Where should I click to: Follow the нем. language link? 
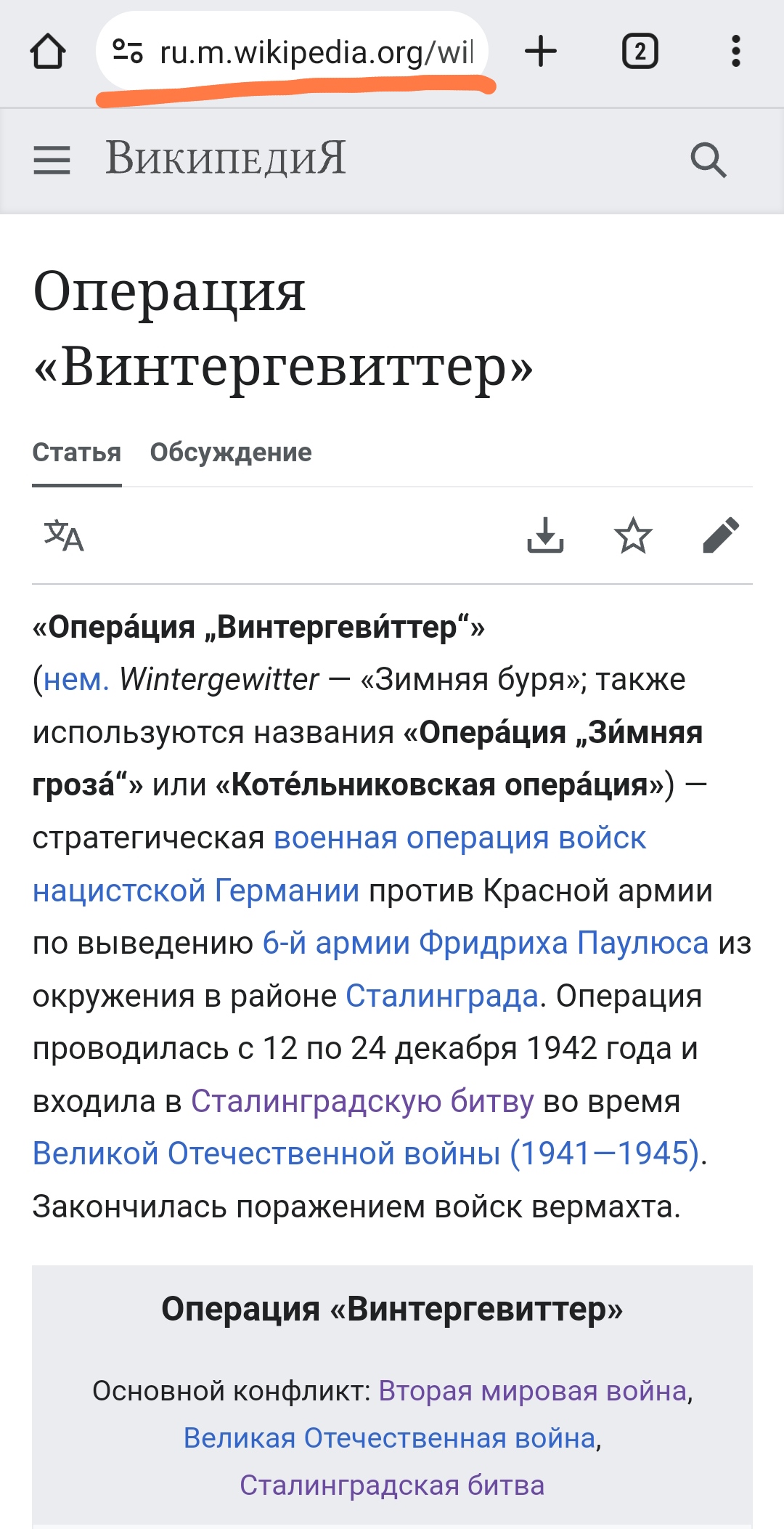coord(76,680)
